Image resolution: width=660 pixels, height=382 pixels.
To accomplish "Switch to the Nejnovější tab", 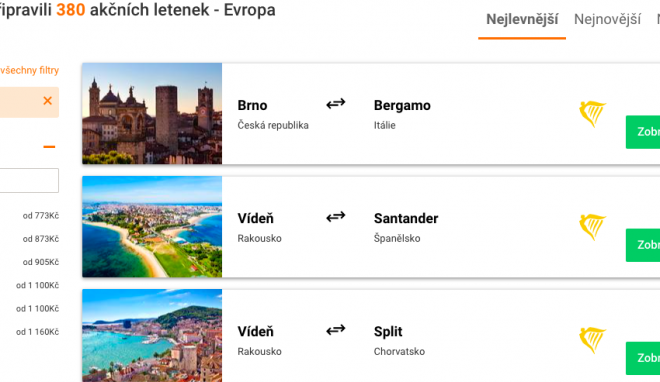I will 607,19.
